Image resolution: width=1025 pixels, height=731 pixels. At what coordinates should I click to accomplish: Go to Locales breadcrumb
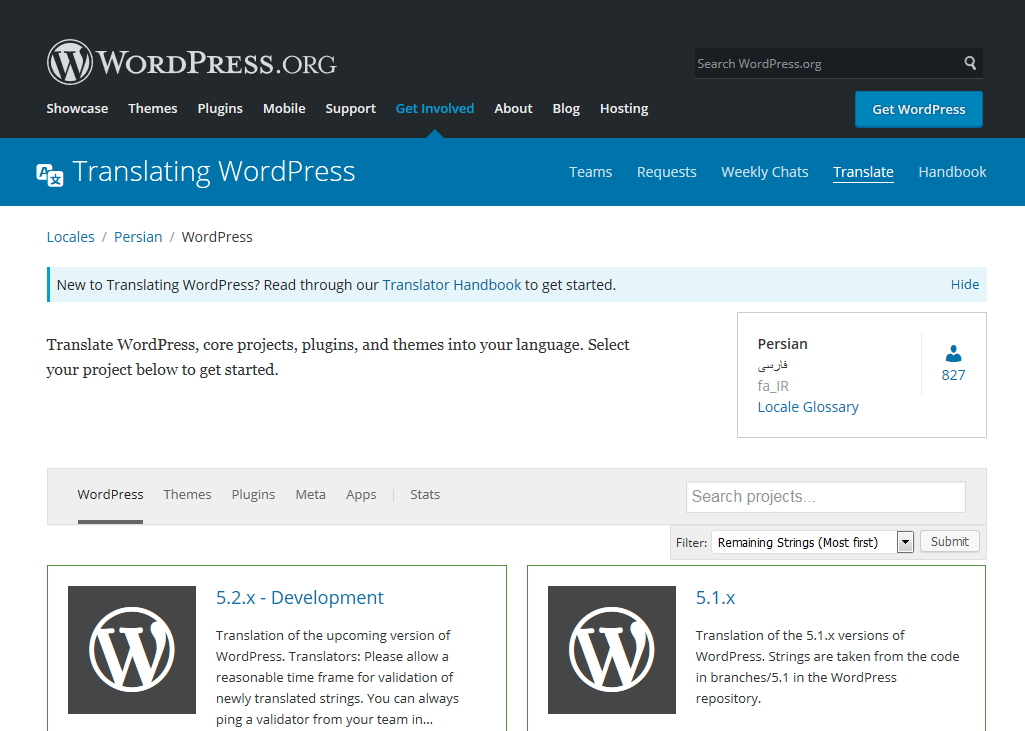(x=71, y=237)
